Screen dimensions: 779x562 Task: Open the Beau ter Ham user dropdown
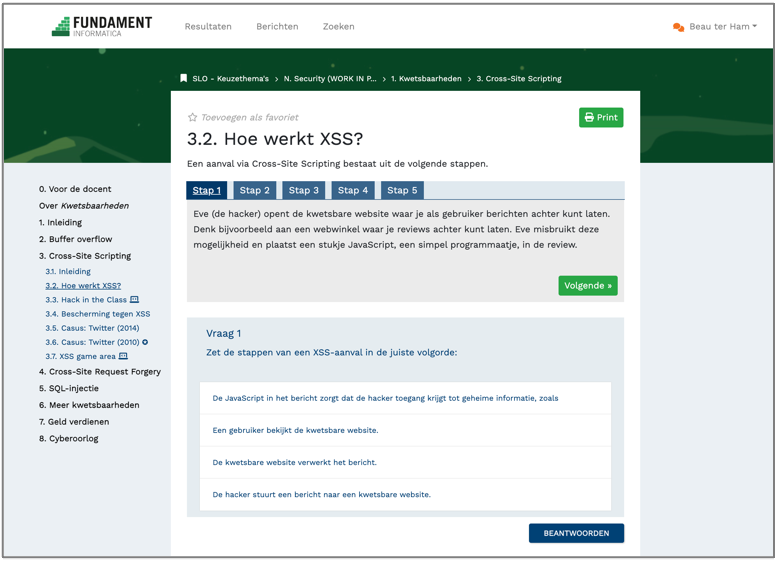tap(722, 27)
